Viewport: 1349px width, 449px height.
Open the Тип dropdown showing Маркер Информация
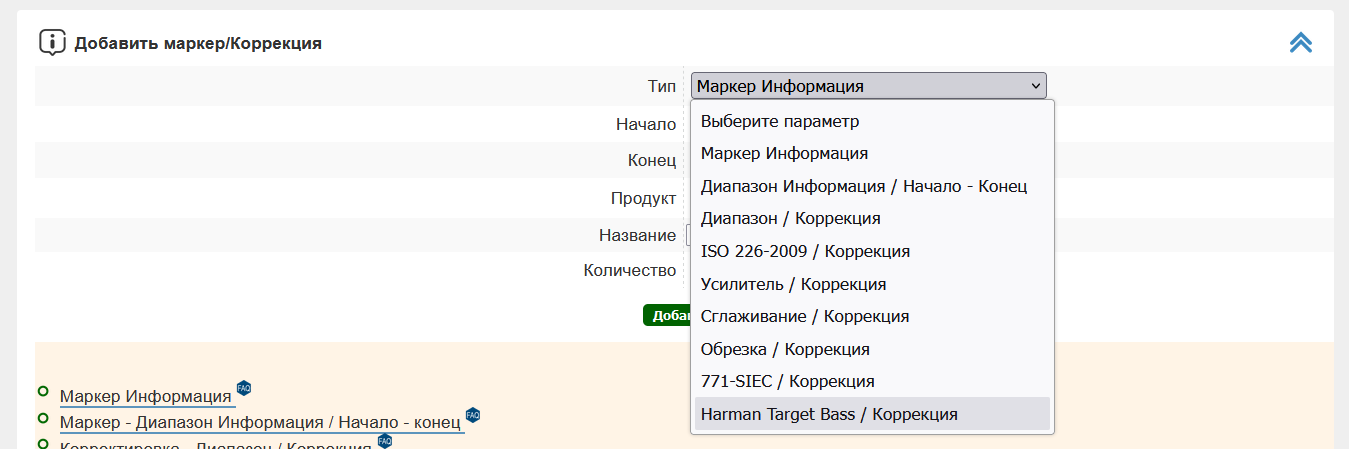click(x=868, y=86)
